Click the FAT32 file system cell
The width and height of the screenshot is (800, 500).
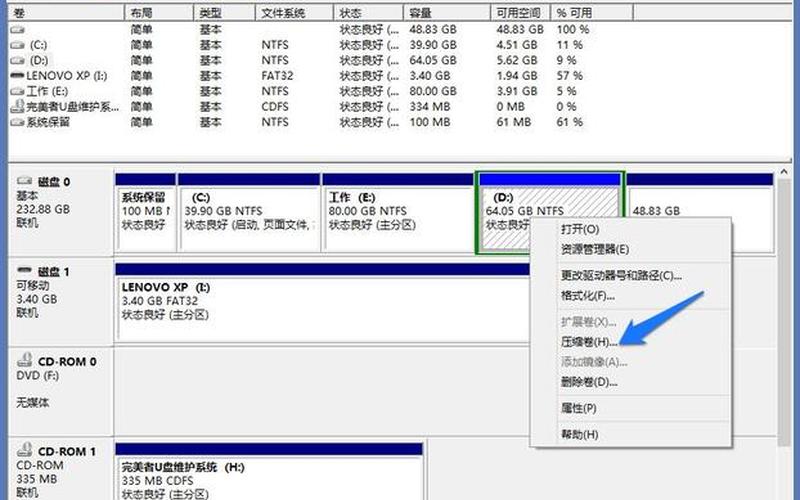click(277, 76)
